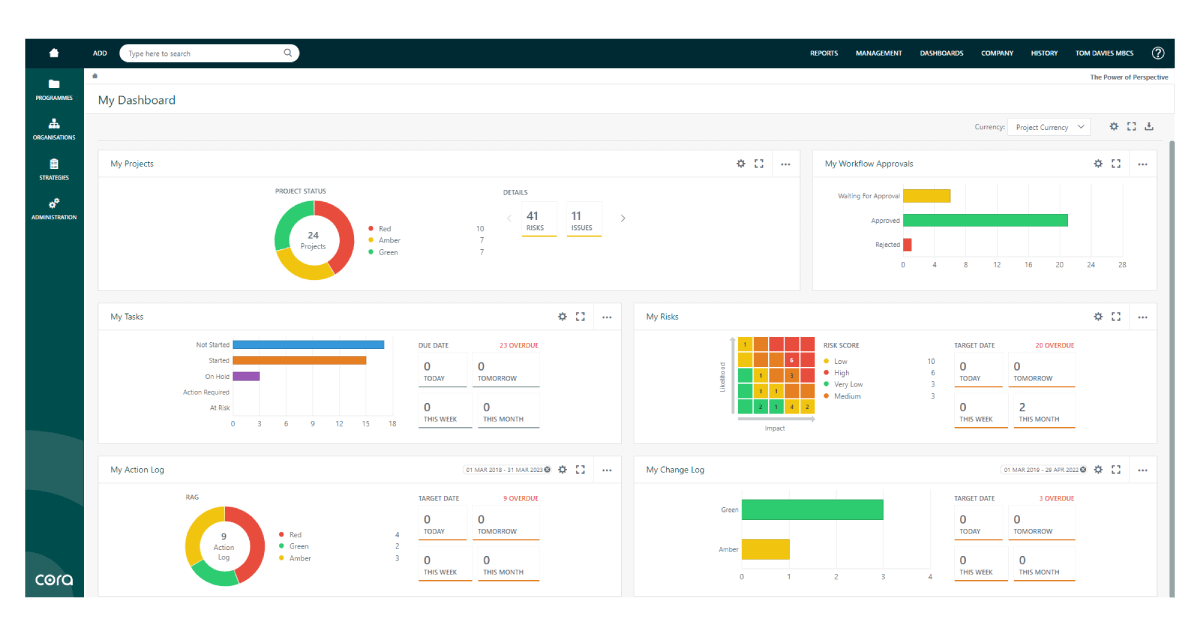Open the My Risks three-dot menu
The height and width of the screenshot is (636, 1200).
coord(1142,317)
